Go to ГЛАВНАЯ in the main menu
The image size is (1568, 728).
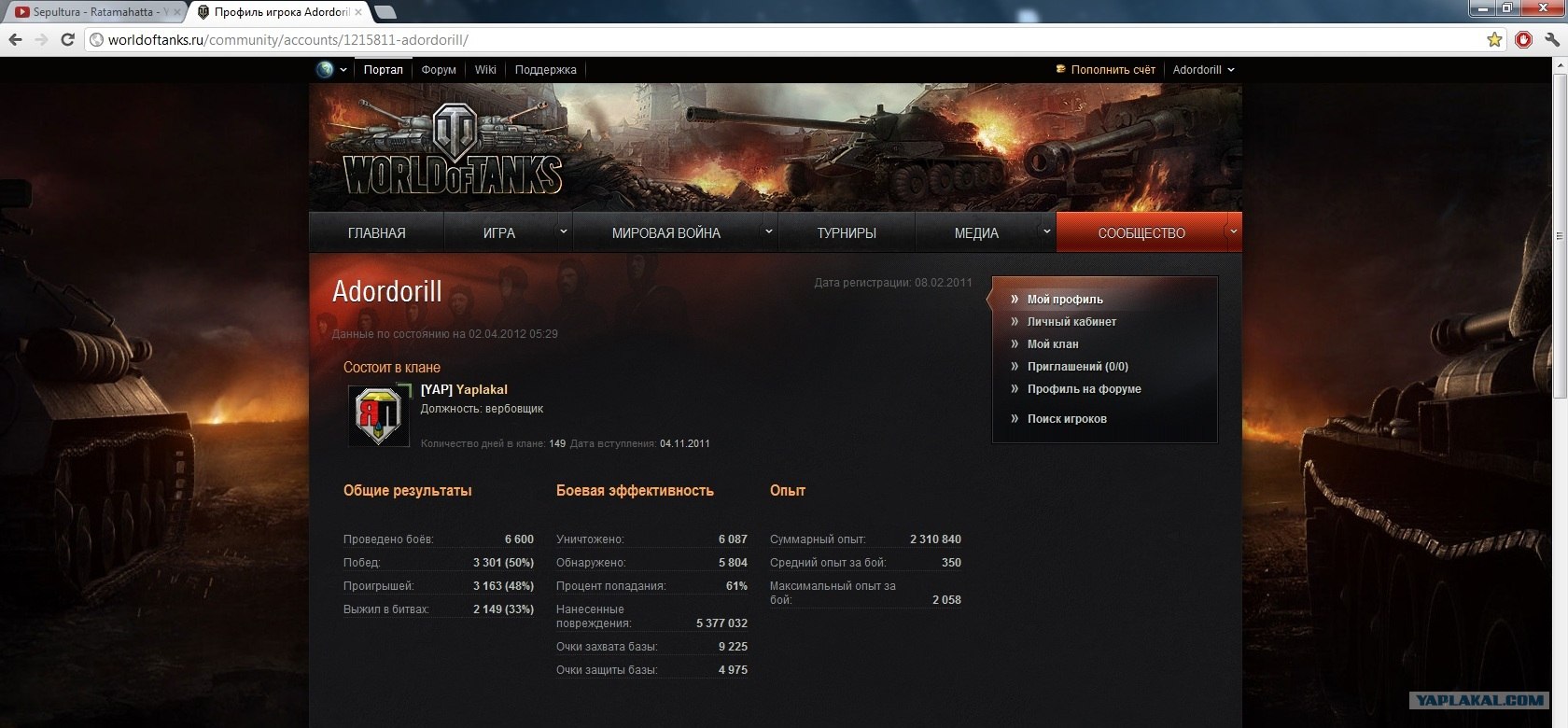click(377, 233)
